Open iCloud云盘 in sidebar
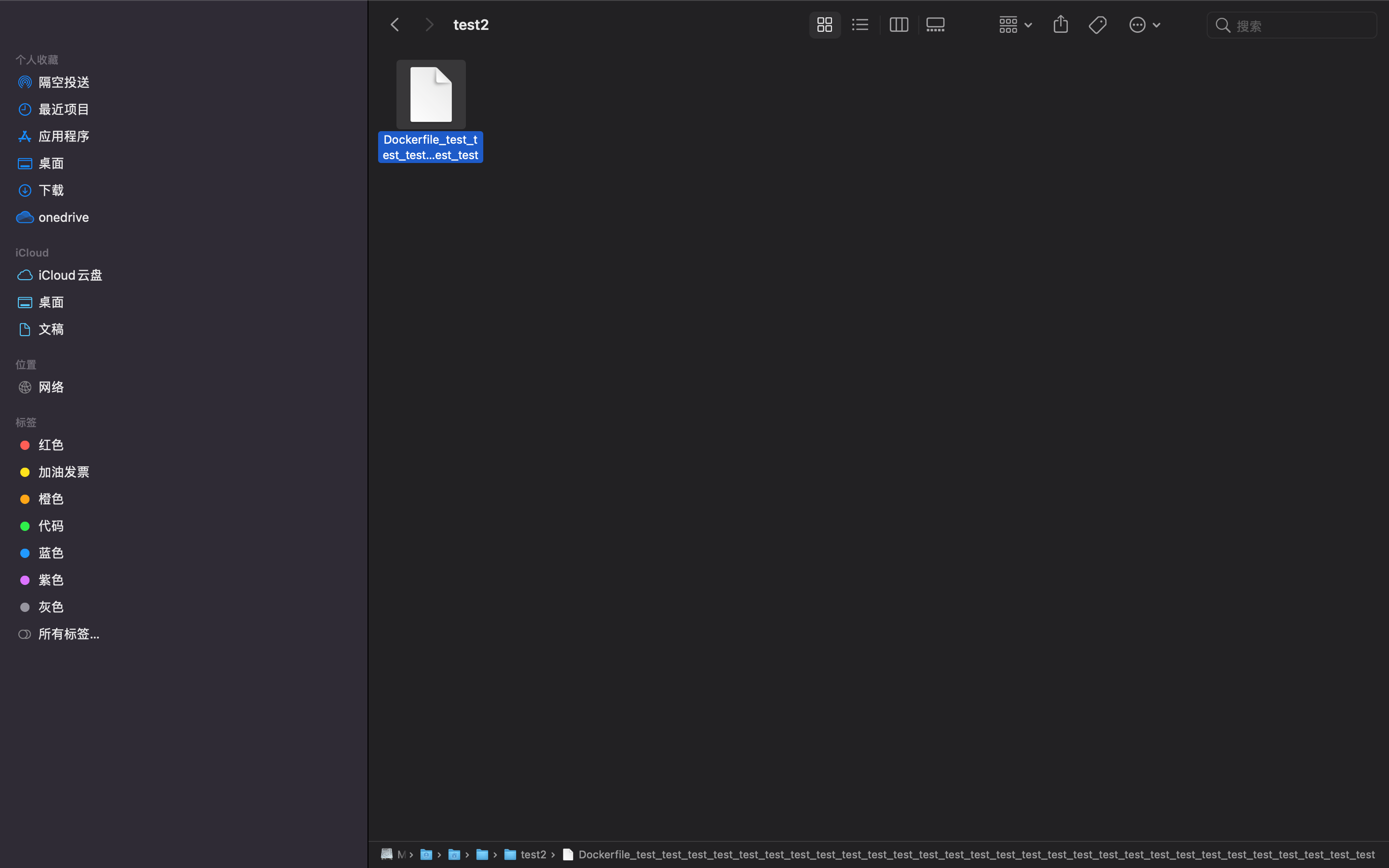 coord(70,275)
